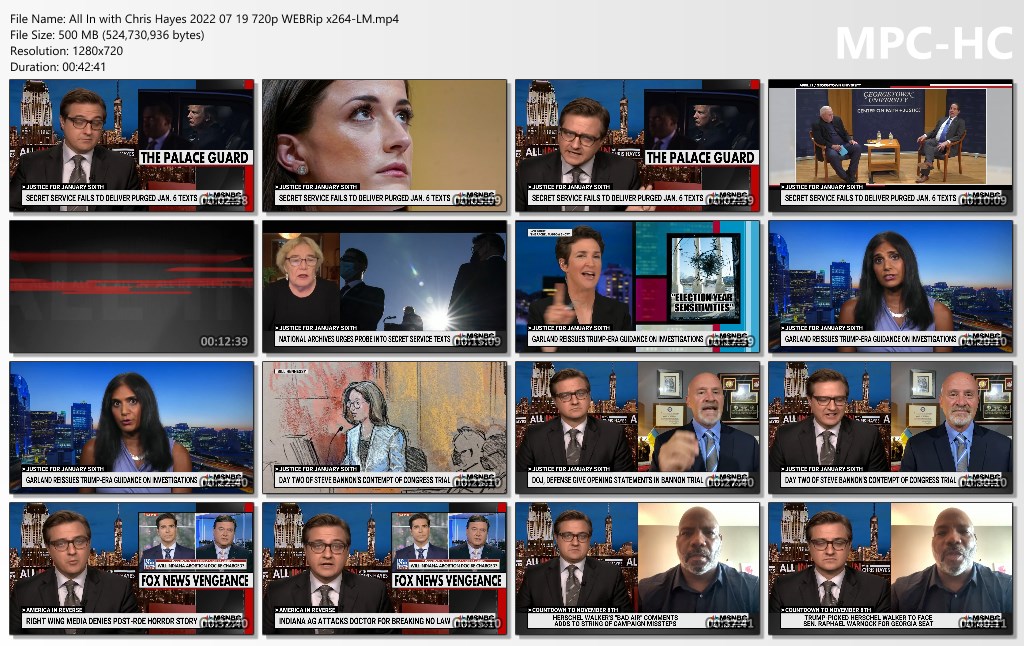Select the split-screen Bannon contempt trial thumbnail with Hayes
Image resolution: width=1024 pixels, height=646 pixels.
pos(891,428)
